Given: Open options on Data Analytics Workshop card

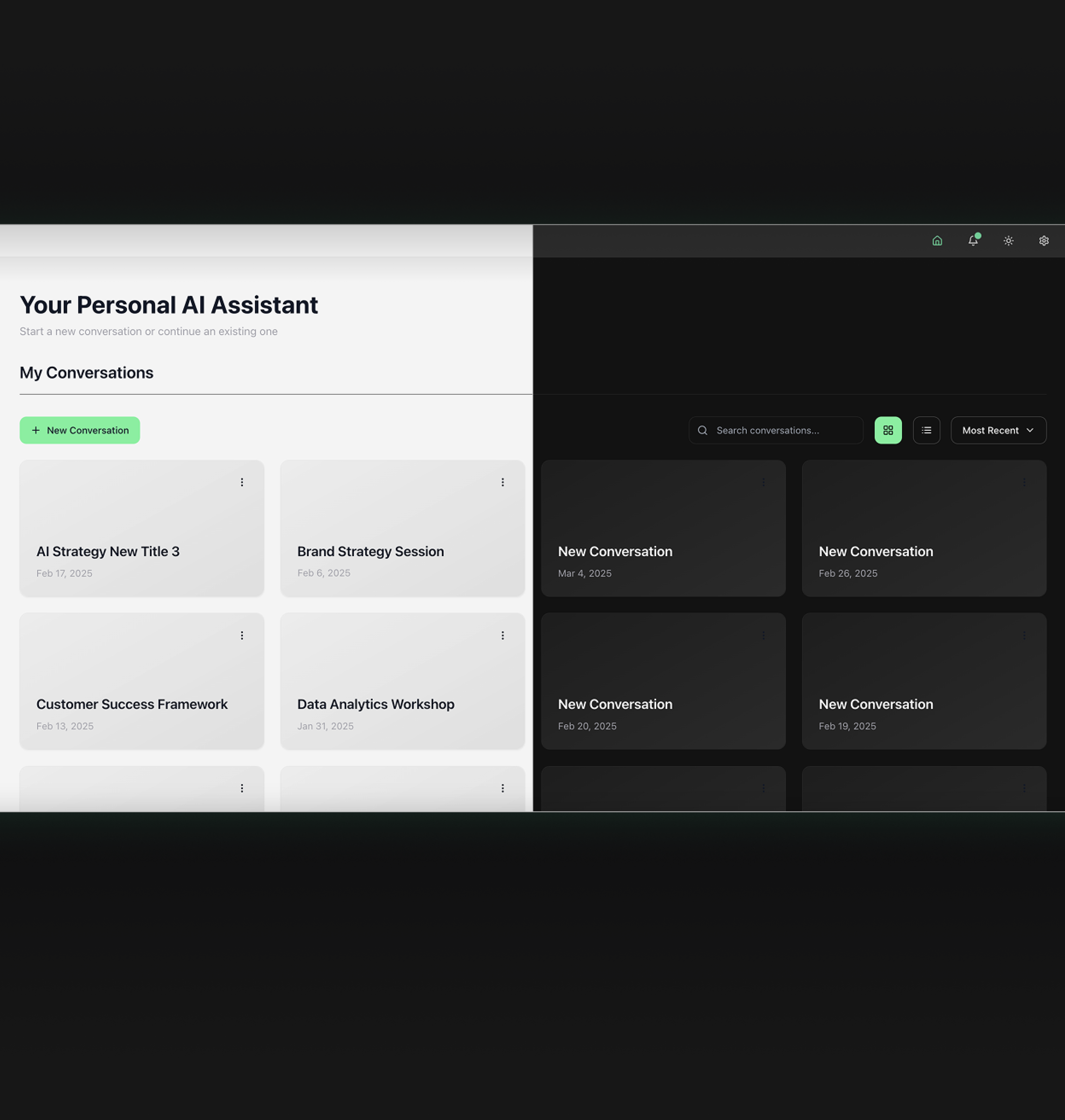Looking at the screenshot, I should click(502, 635).
